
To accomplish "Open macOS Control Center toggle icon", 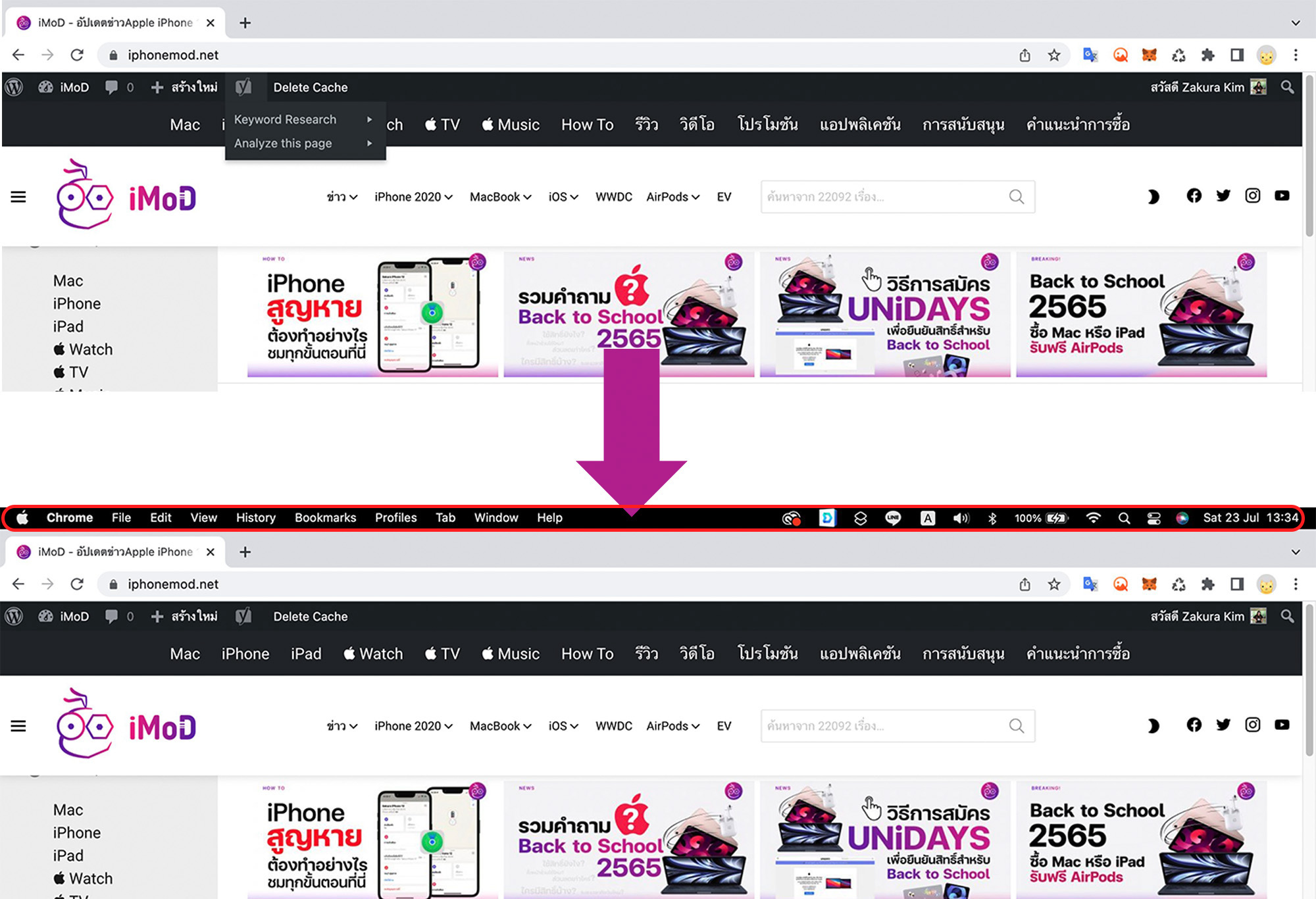I will coord(1153,518).
